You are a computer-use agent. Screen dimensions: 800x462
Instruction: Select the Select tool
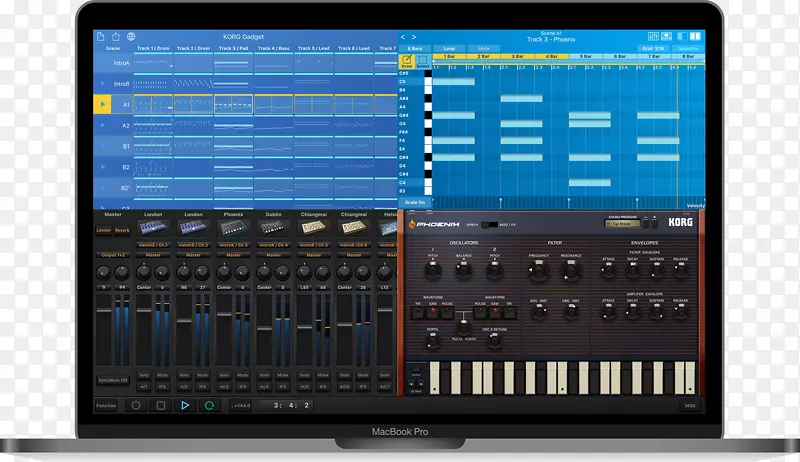coord(423,62)
